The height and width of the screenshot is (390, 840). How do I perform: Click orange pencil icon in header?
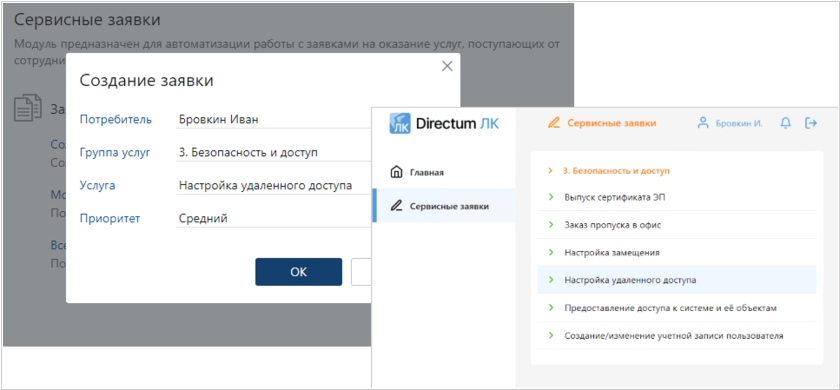point(553,123)
